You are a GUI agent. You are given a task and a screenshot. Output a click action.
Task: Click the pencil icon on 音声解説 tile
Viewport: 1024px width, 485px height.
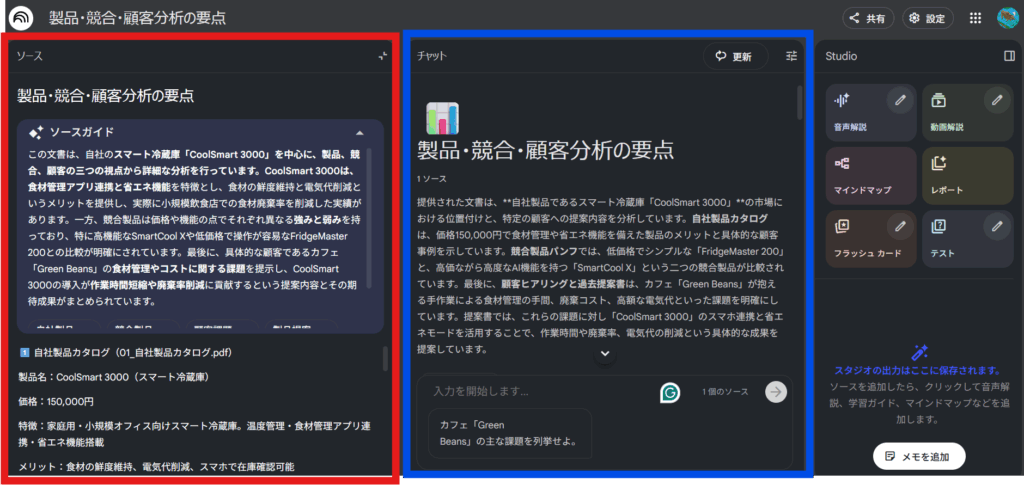point(900,99)
